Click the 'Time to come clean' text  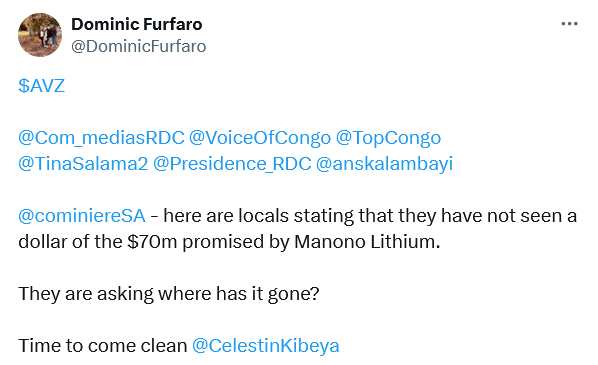coord(103,346)
